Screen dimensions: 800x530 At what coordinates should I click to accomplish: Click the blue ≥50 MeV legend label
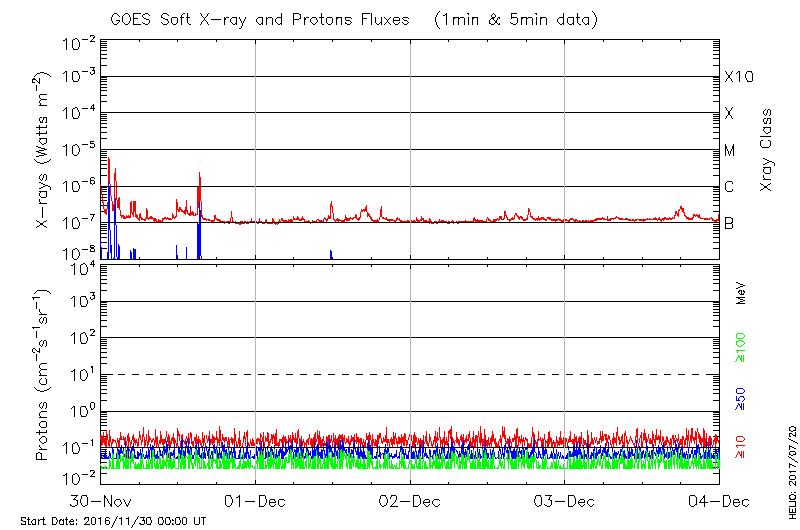click(741, 396)
